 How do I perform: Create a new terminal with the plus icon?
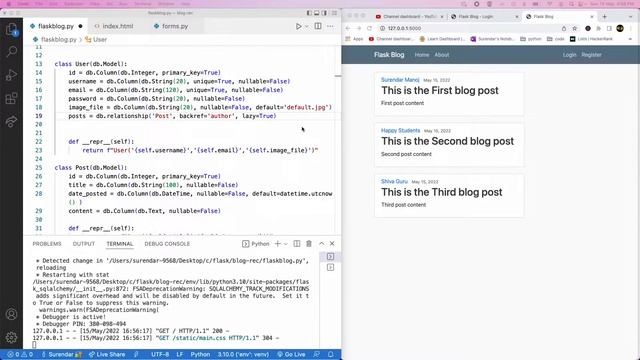278,244
